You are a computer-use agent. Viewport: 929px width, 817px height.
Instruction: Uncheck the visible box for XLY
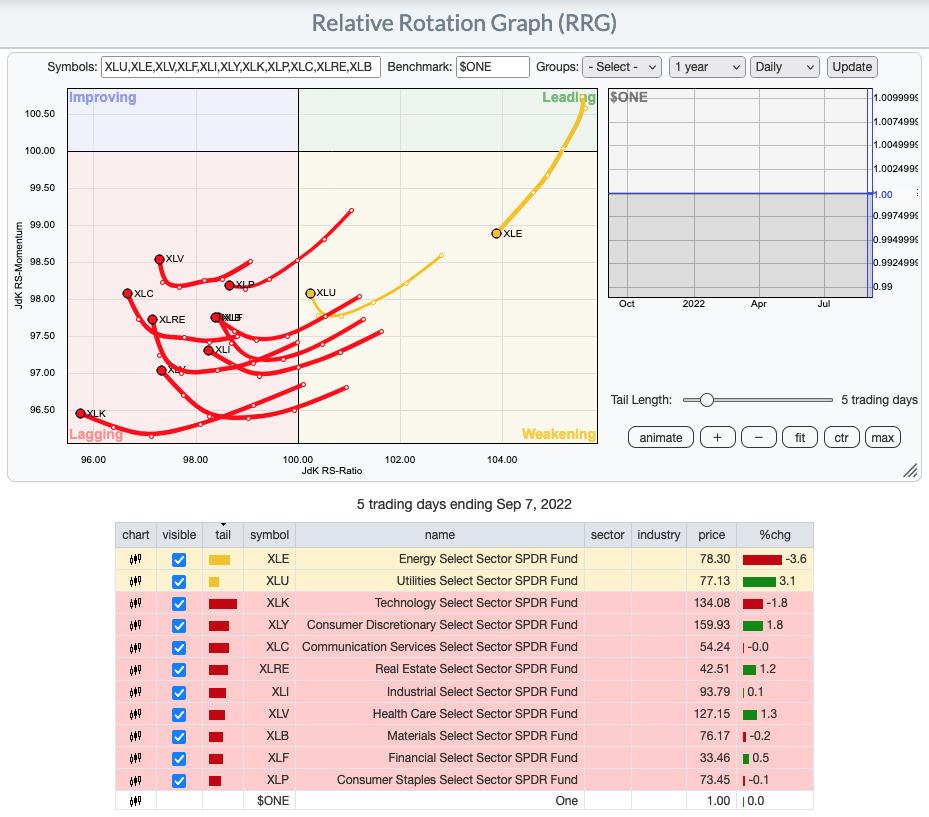(179, 626)
